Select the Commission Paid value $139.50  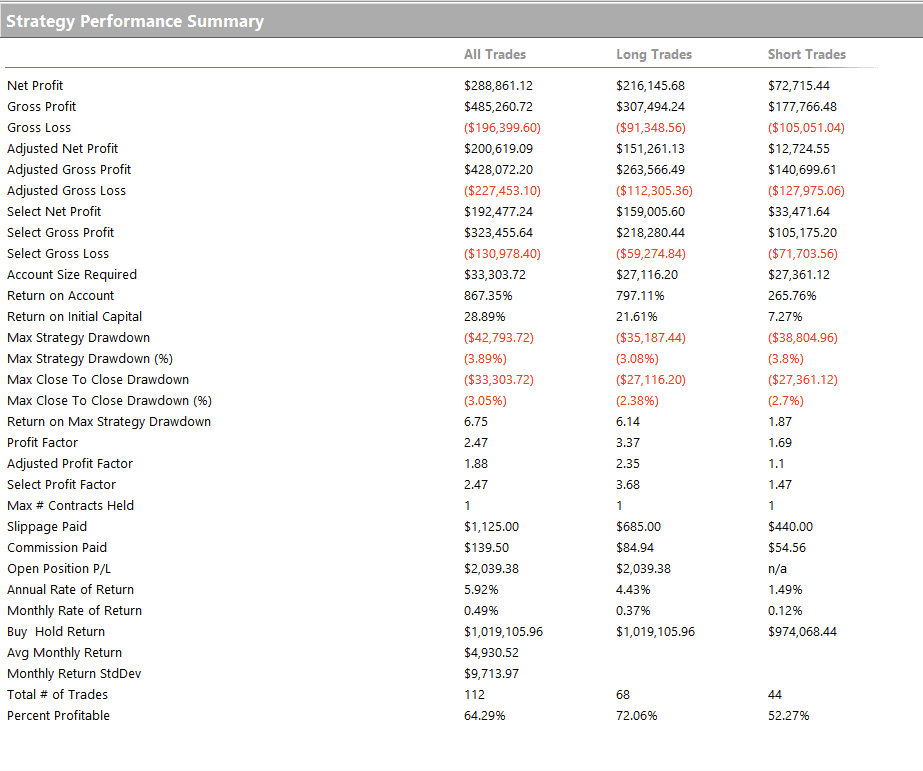[487, 548]
